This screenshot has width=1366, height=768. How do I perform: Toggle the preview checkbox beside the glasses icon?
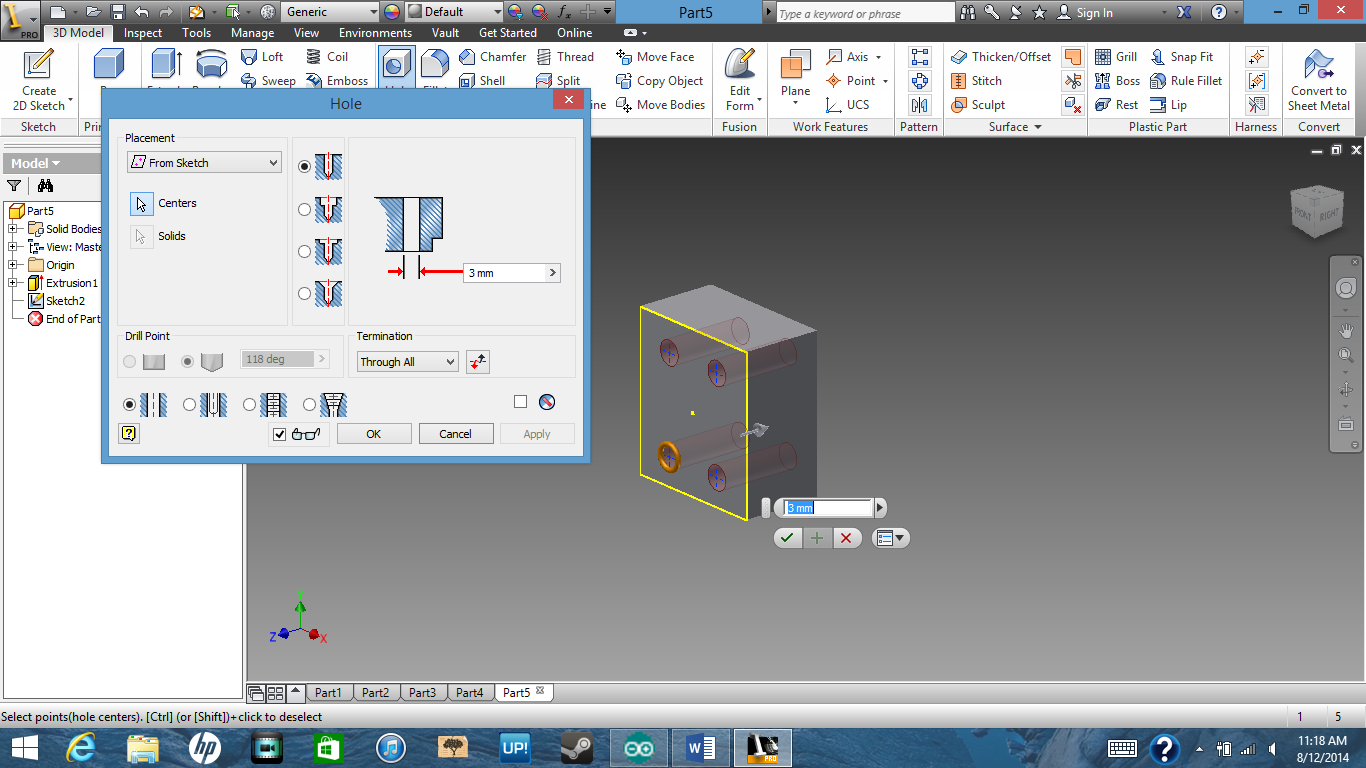point(278,433)
